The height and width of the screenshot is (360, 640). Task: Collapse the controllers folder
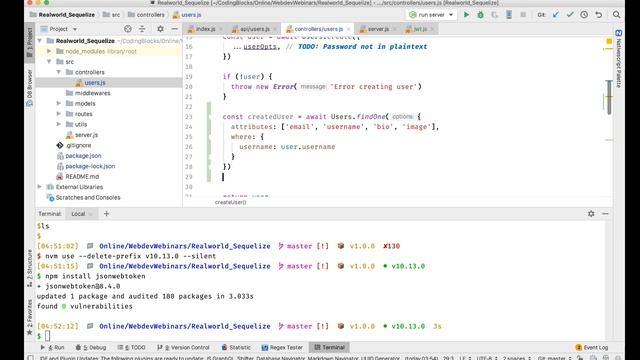pos(59,72)
